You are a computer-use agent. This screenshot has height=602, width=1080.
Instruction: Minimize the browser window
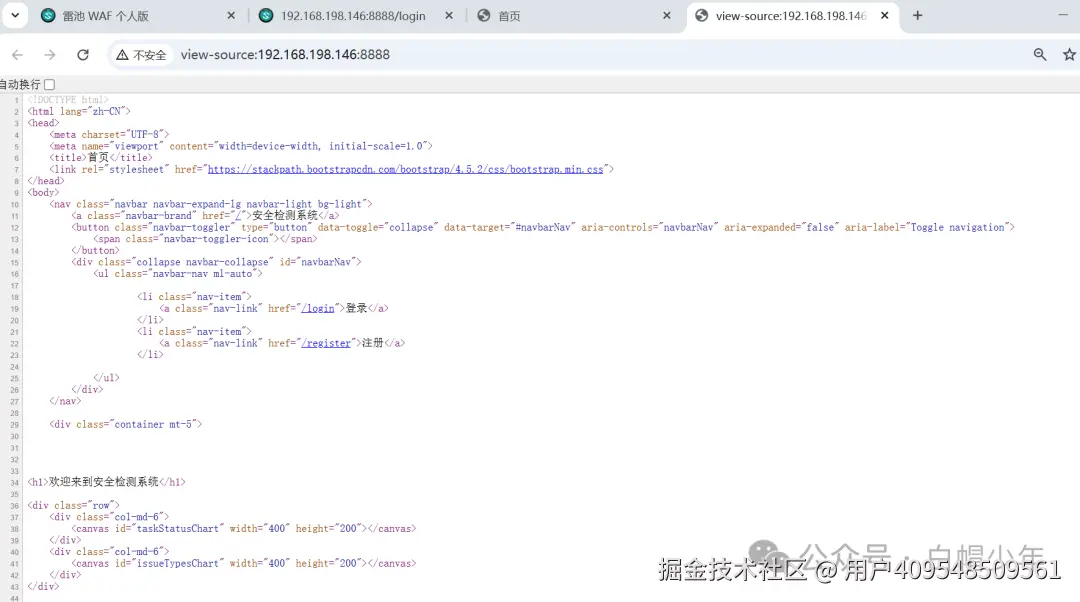(1063, 15)
